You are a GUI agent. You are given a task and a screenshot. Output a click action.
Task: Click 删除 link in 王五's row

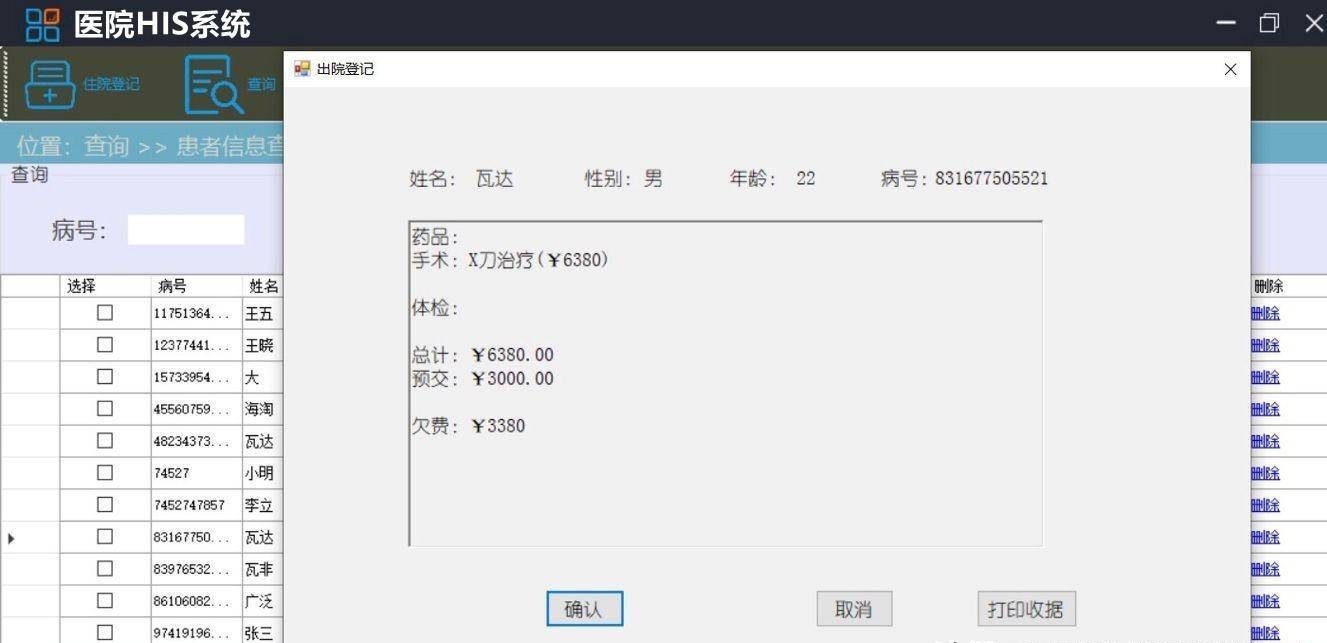(x=1265, y=314)
